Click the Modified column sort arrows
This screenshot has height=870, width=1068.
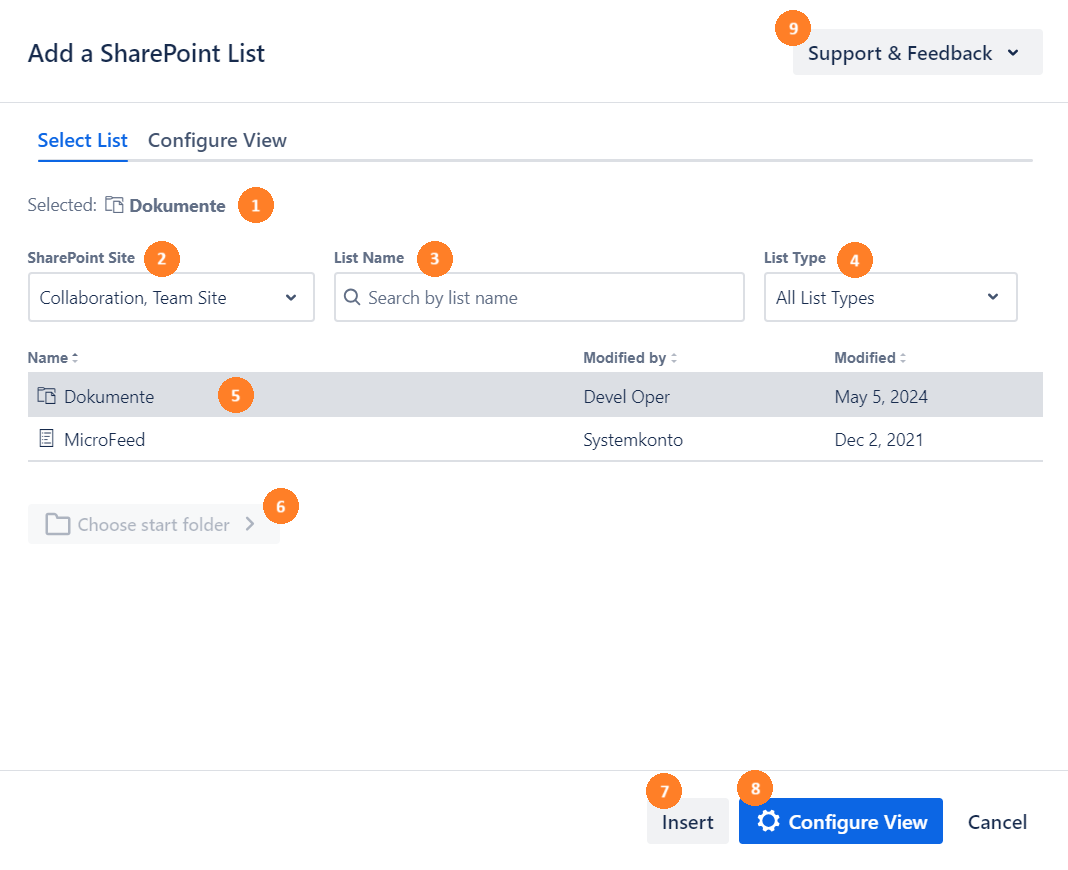903,358
